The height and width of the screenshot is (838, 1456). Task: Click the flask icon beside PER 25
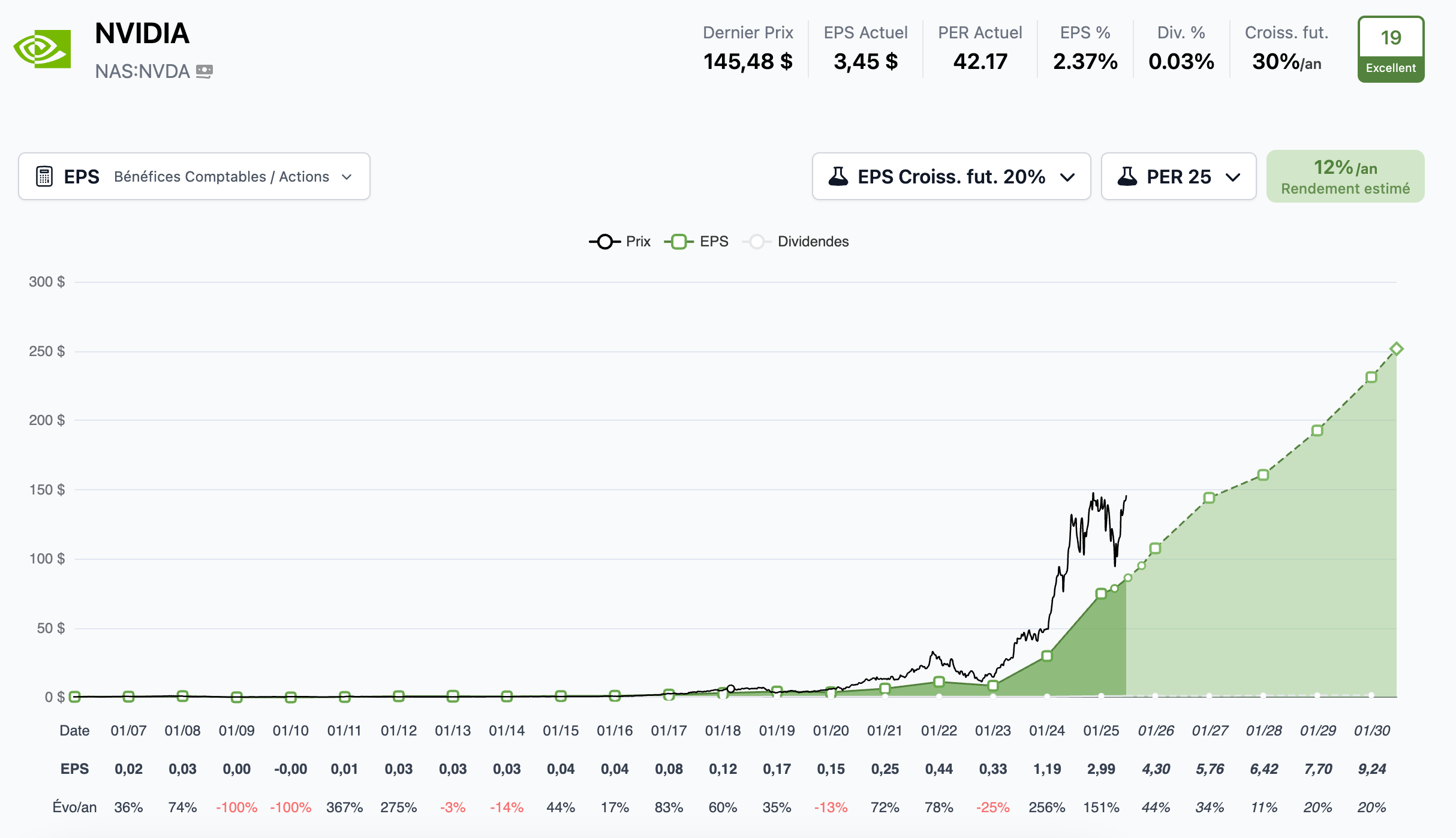point(1127,177)
